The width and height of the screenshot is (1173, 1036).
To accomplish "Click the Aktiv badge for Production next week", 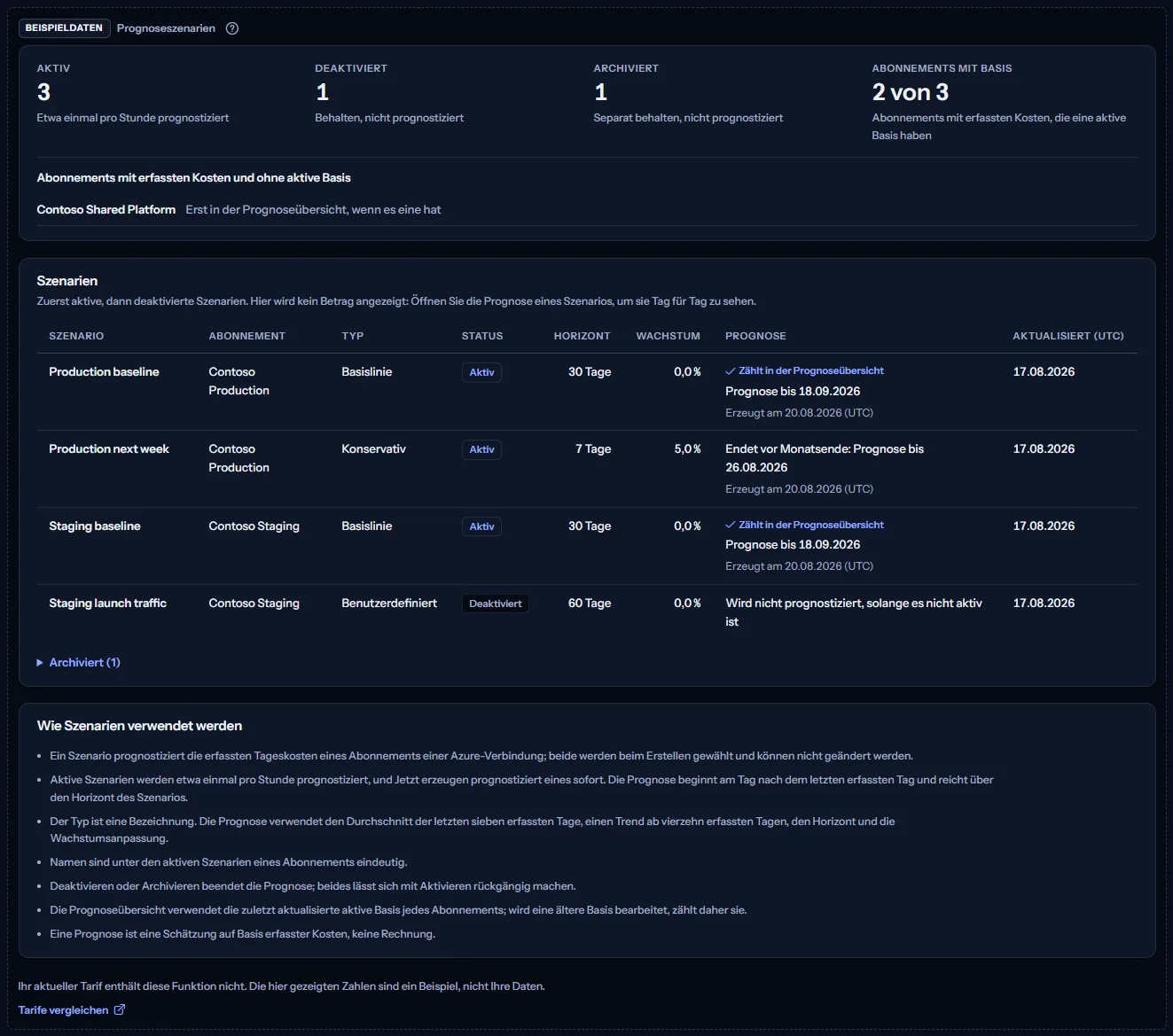I will pos(482,449).
